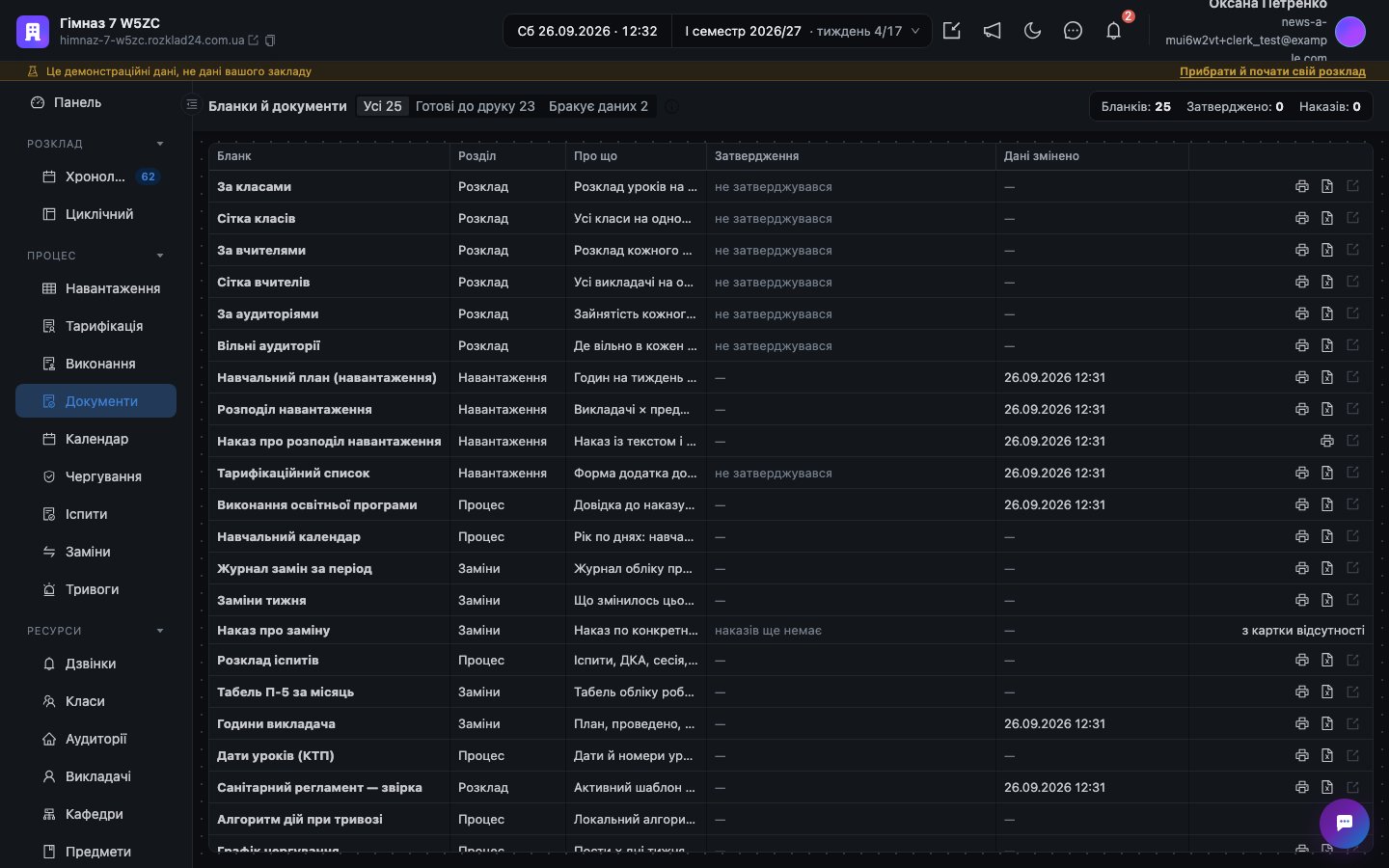The width and height of the screenshot is (1389, 868).
Task: Select the "Бракує даних 2" tab
Action: pos(598,106)
